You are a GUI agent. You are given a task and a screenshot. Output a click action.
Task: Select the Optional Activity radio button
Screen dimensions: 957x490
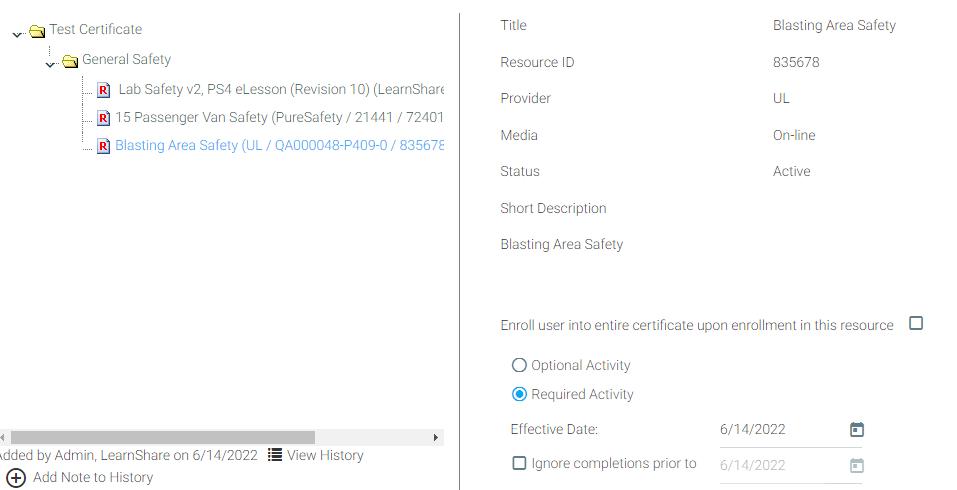[519, 366]
